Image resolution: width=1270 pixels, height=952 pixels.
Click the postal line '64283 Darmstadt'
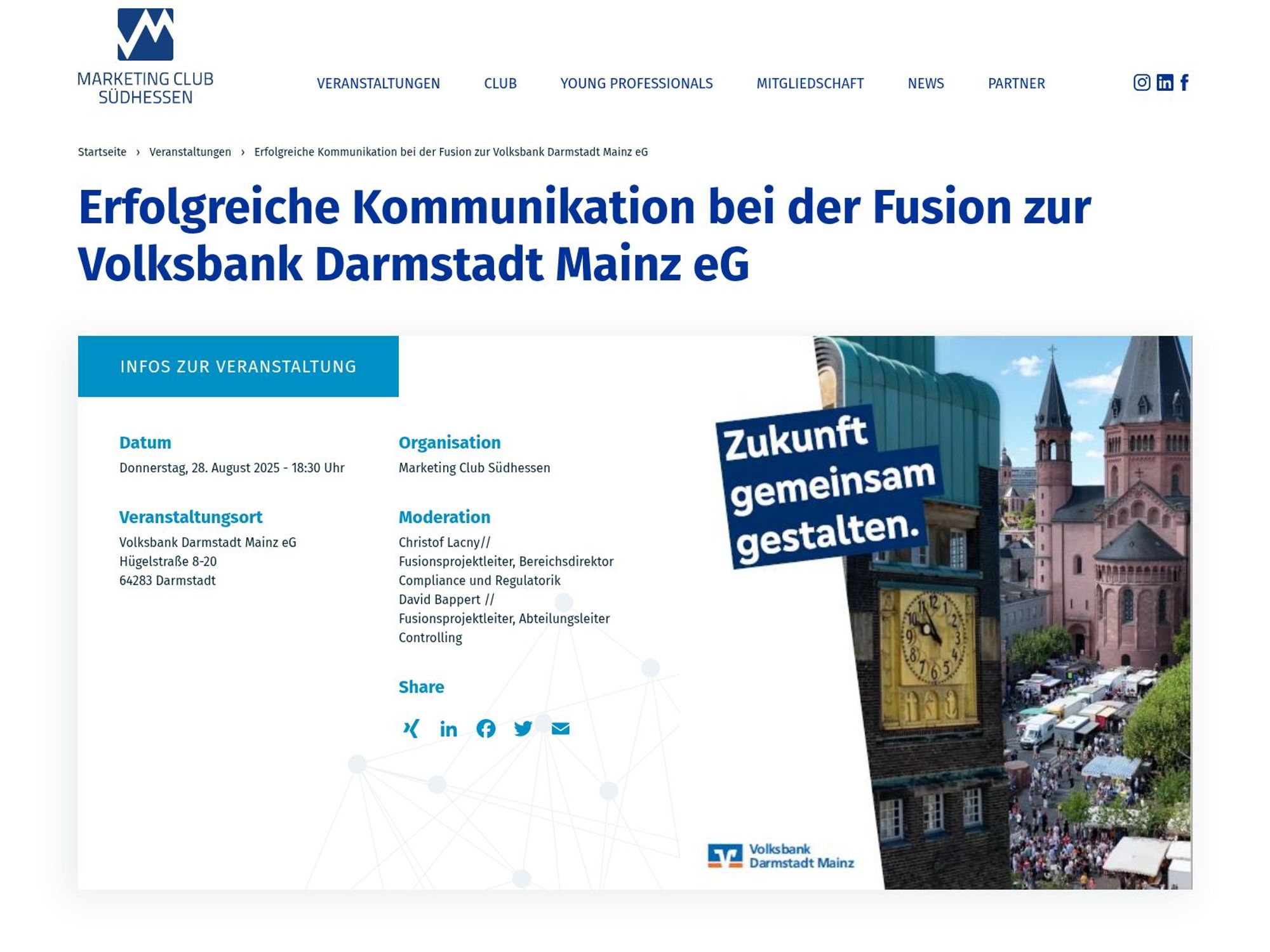coord(168,581)
